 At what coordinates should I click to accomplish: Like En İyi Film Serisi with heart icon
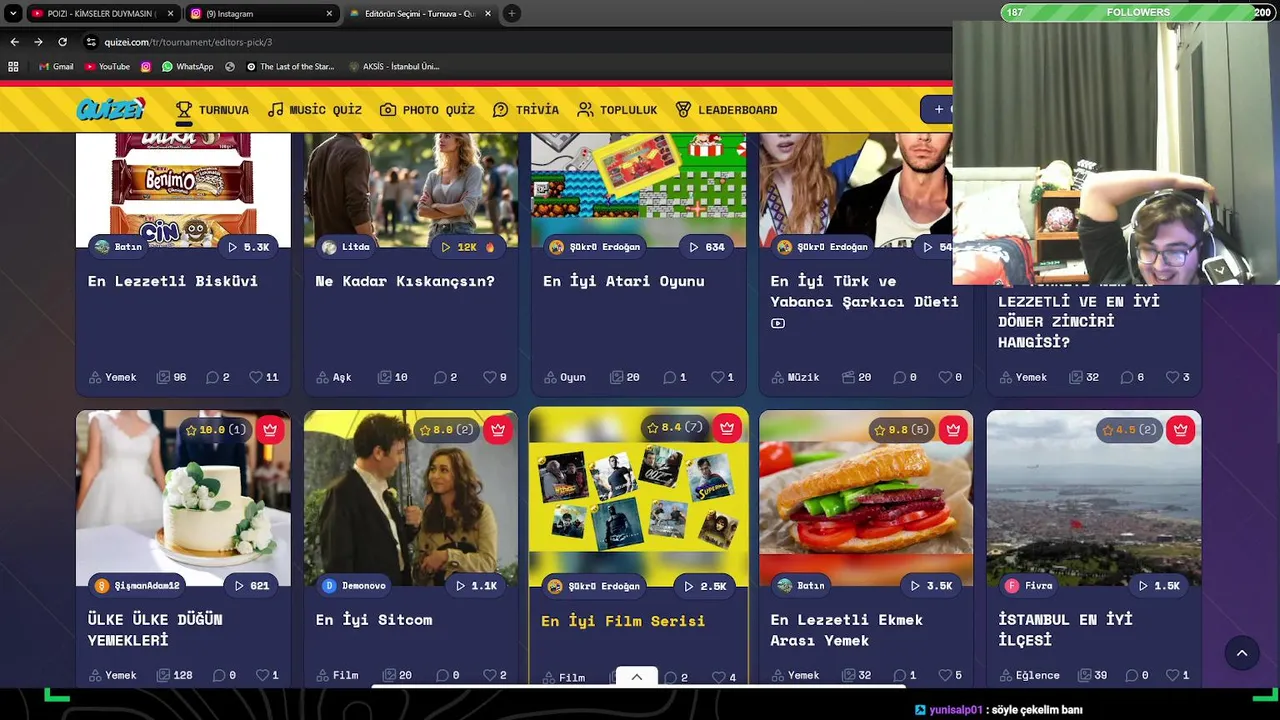(718, 677)
